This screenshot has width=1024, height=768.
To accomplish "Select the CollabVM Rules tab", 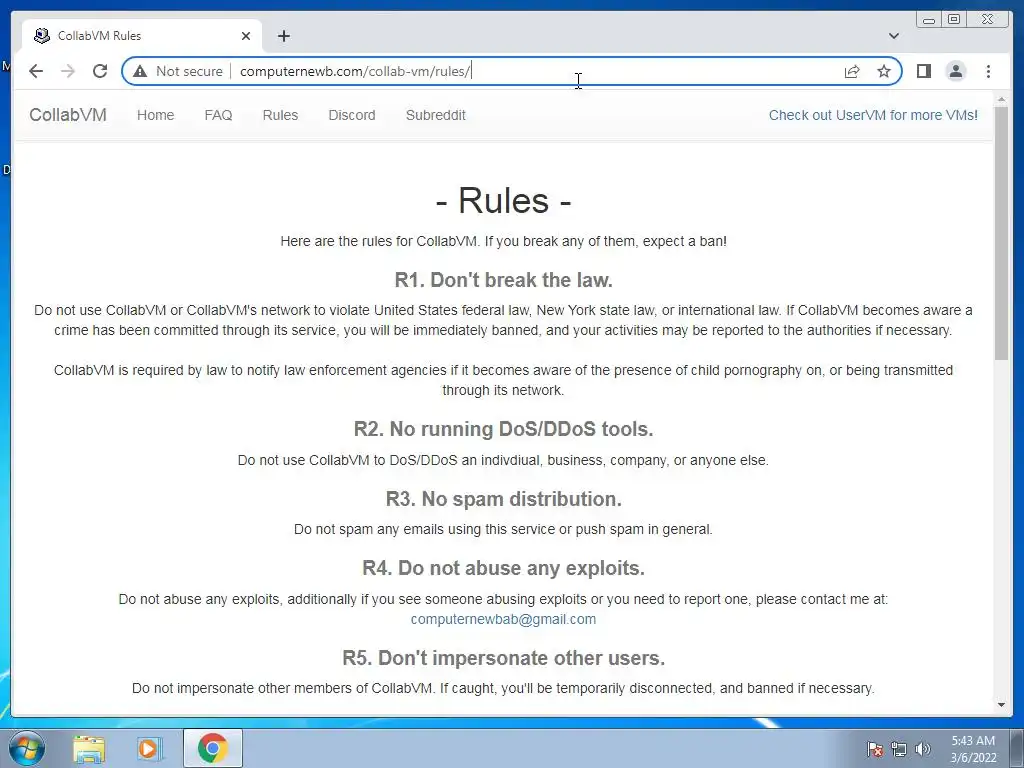I will click(x=142, y=36).
